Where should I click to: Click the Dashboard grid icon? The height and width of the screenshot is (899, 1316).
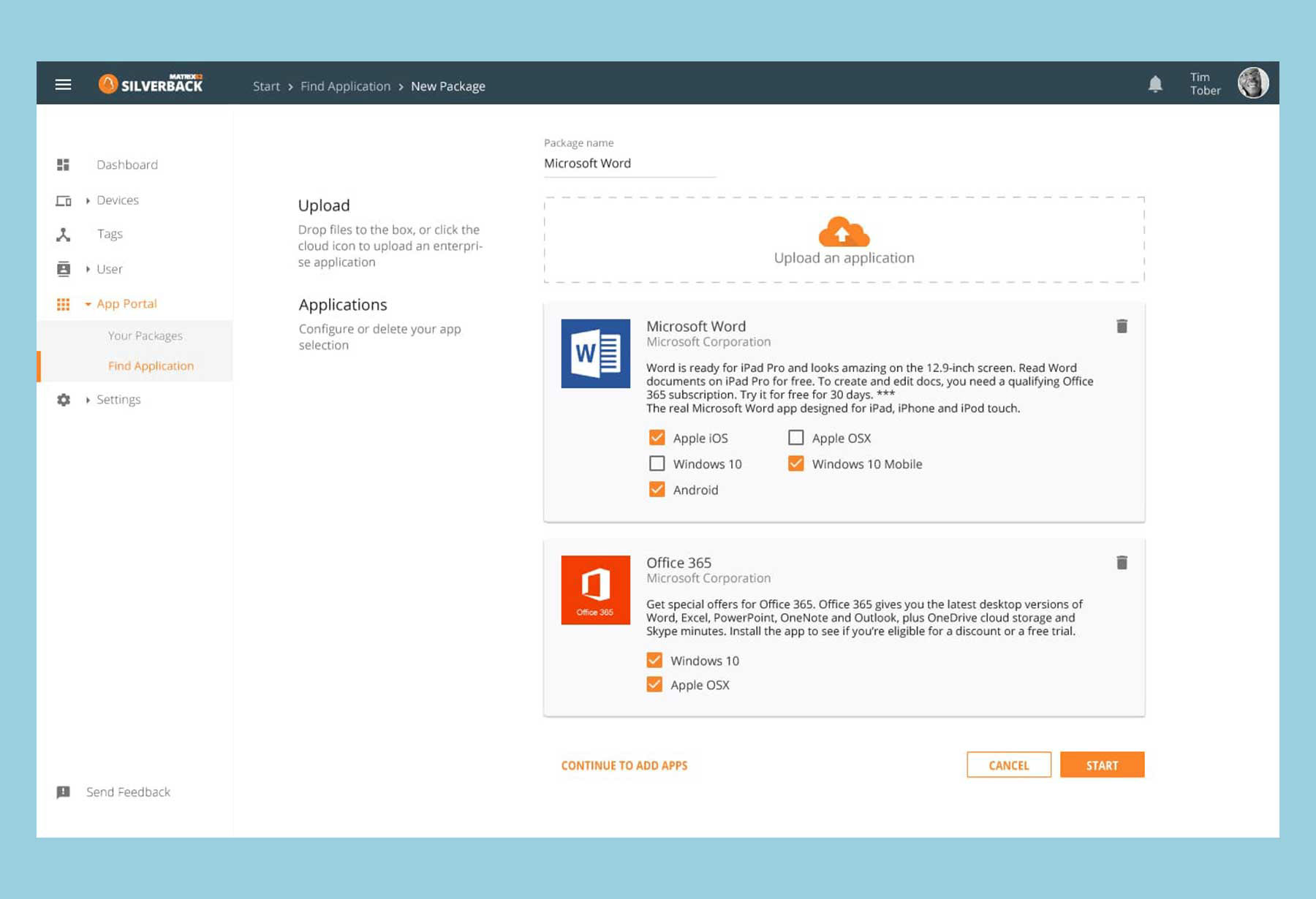(64, 164)
